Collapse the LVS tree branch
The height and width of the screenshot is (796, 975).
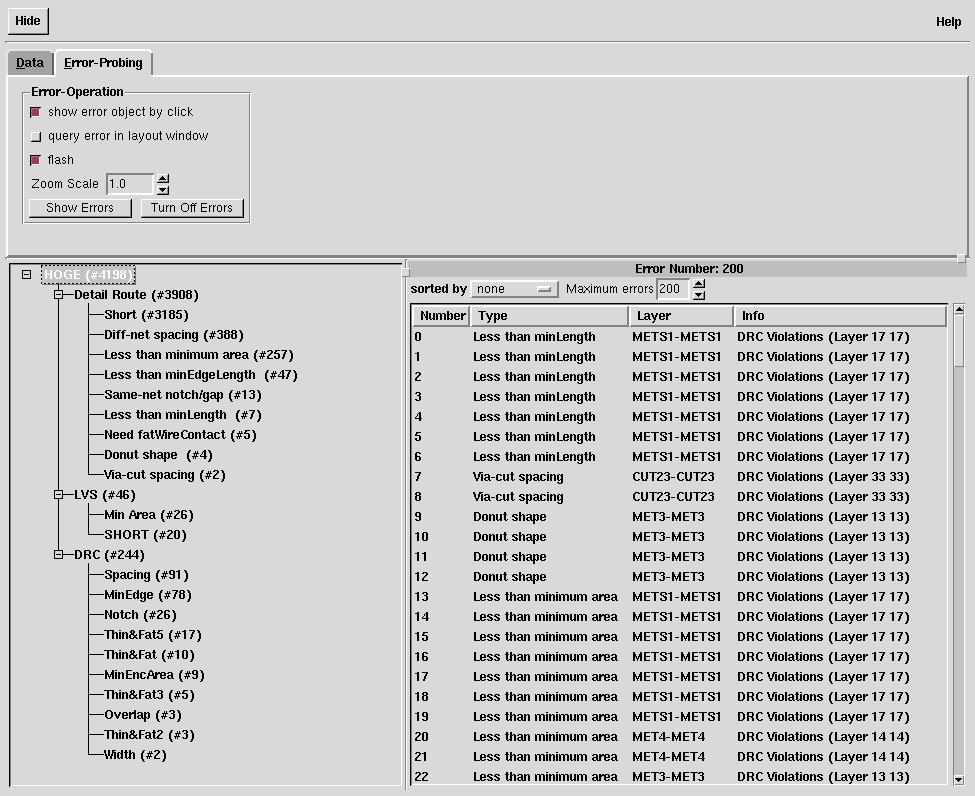point(59,495)
